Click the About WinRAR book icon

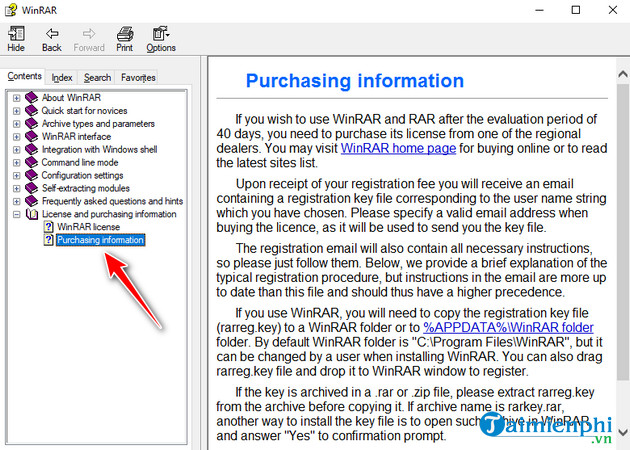tap(31, 98)
